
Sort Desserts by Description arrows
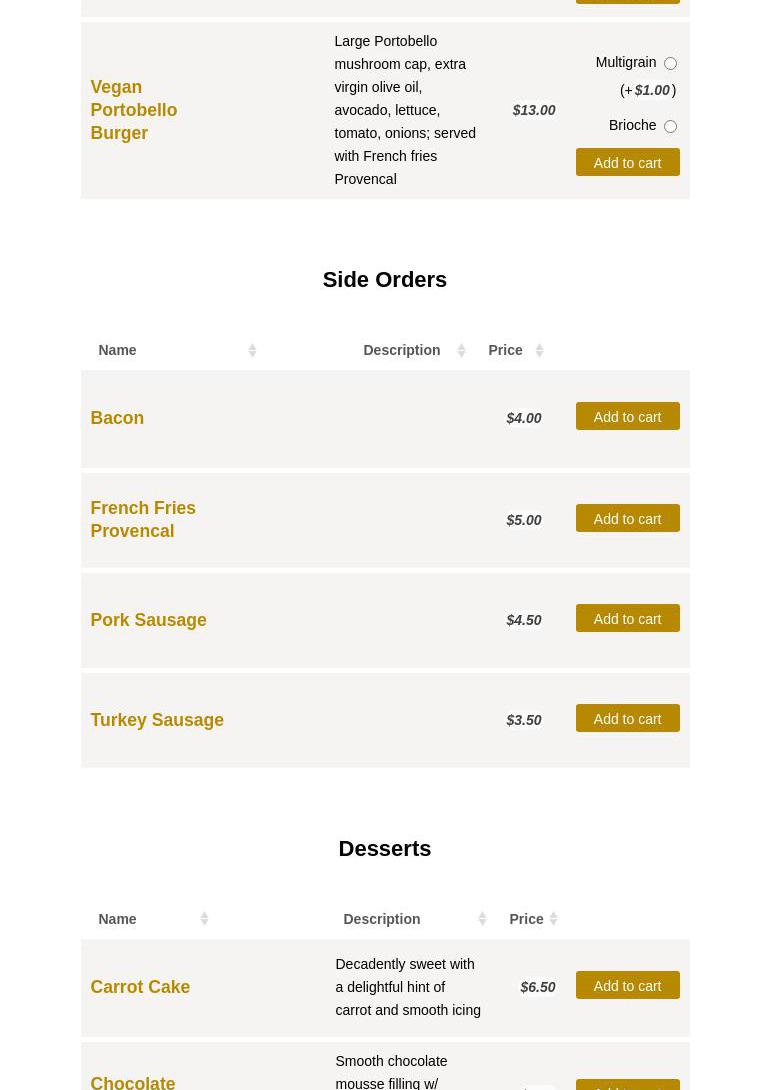click(x=482, y=919)
